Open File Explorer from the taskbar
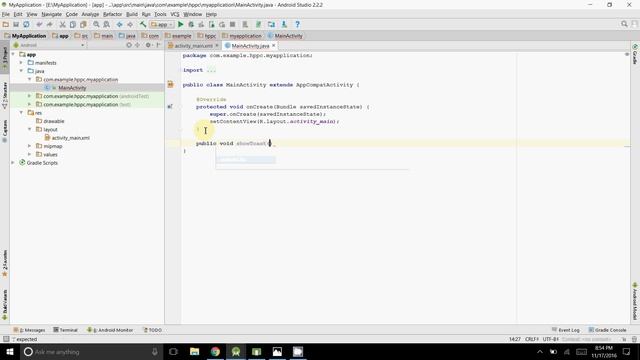Screen dimensions: 640x360 [194, 352]
